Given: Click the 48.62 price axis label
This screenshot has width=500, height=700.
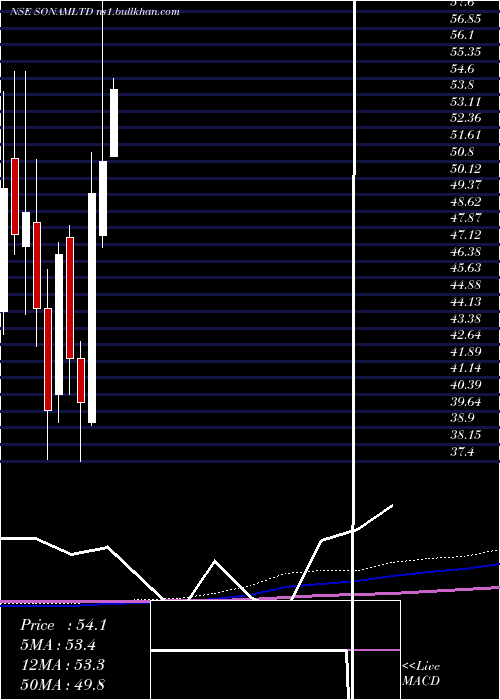Looking at the screenshot, I should pos(466,202).
